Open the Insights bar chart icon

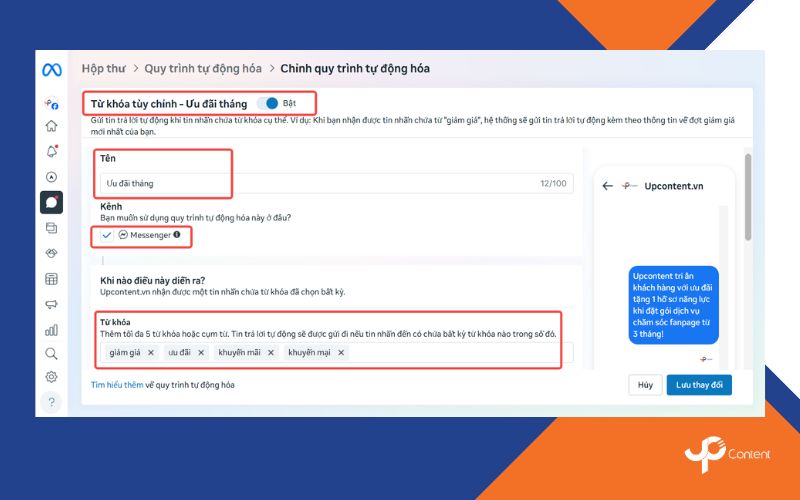51,329
